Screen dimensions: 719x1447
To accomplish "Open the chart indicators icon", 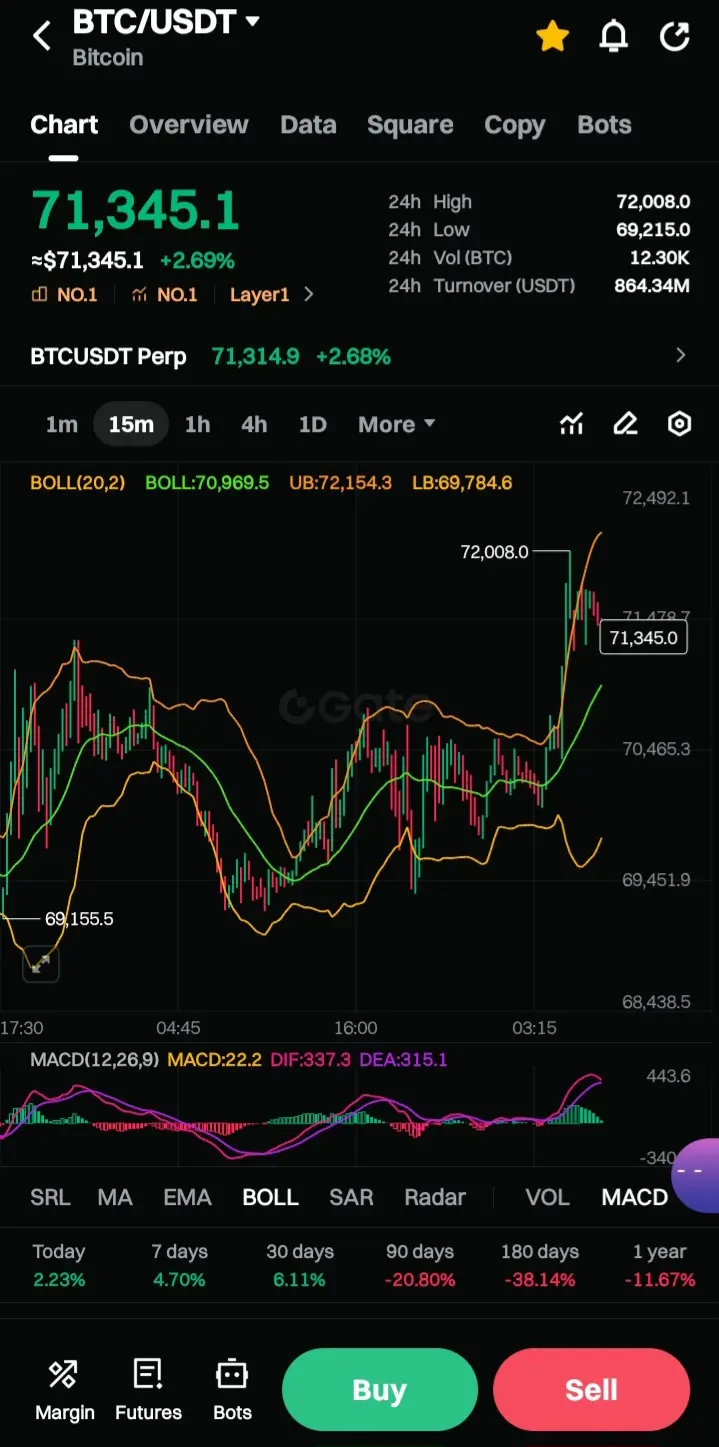I will tap(571, 424).
